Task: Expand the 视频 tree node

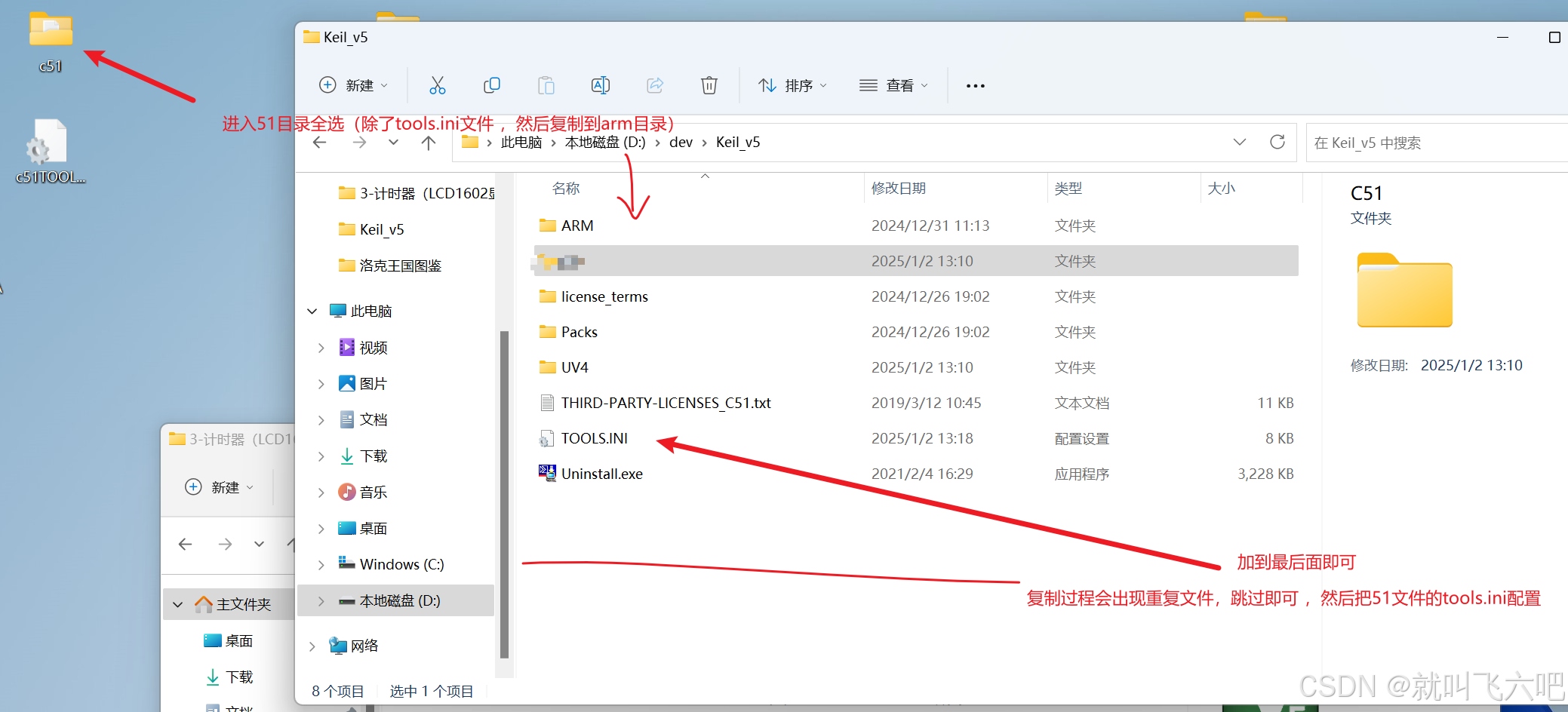Action: pyautogui.click(x=321, y=347)
